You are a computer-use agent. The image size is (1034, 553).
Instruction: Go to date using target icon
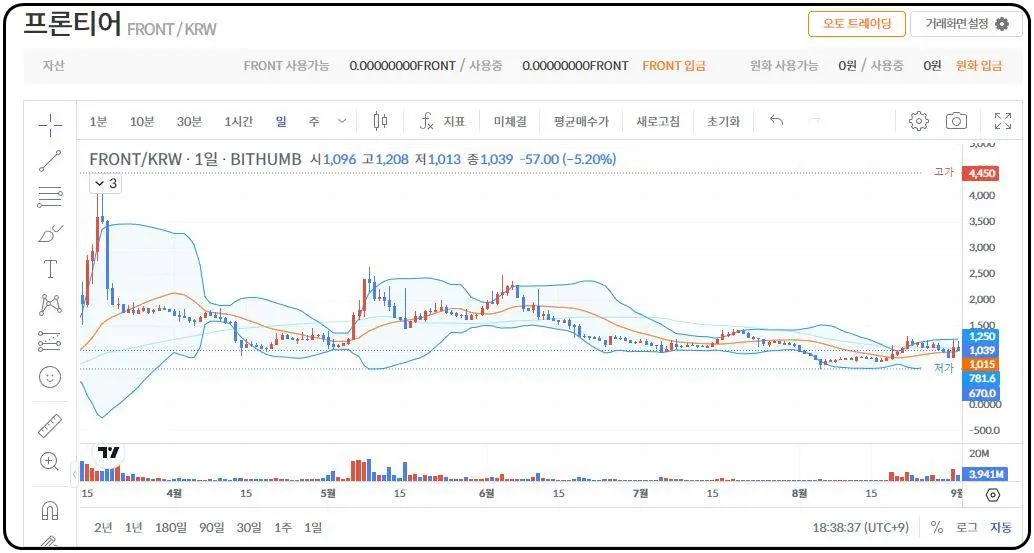[993, 494]
